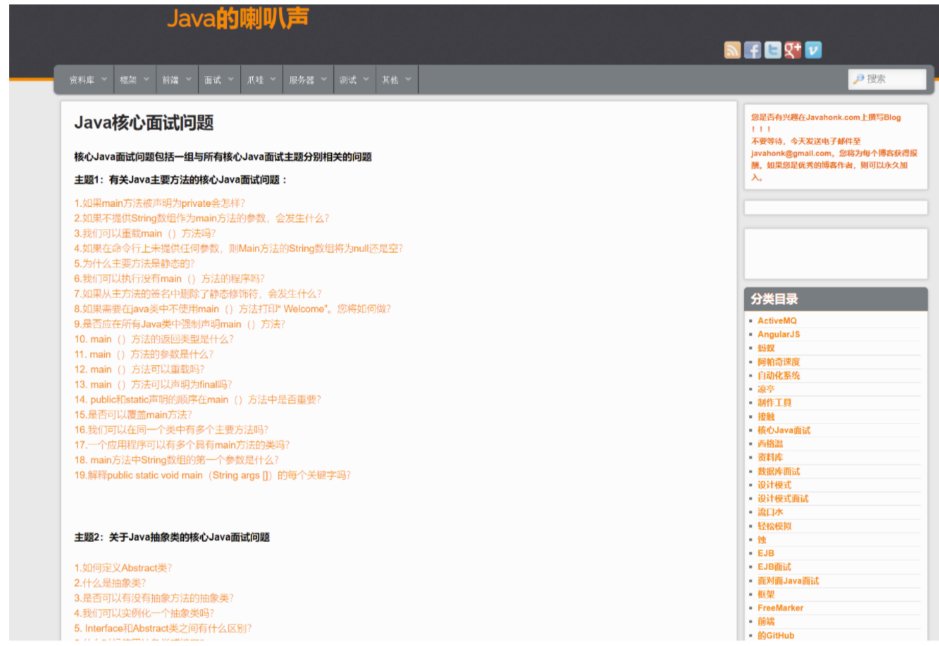Open question 1 about main declared private
The image size is (939, 646).
tap(159, 203)
